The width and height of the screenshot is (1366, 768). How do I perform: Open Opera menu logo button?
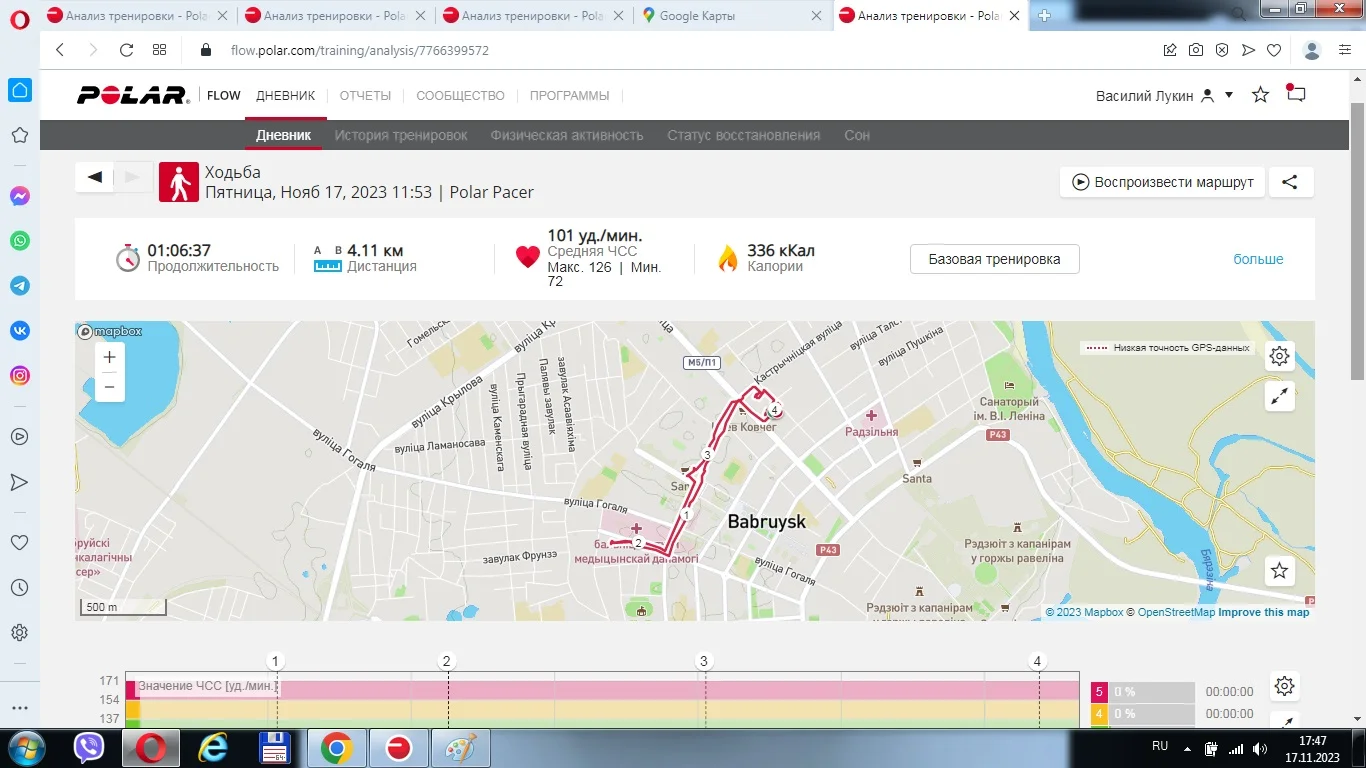20,20
